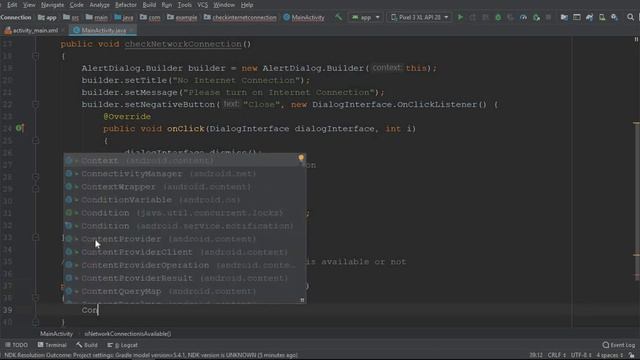The height and width of the screenshot is (360, 640).
Task: Click the override gutter icon beside onClick
Action: point(20,128)
